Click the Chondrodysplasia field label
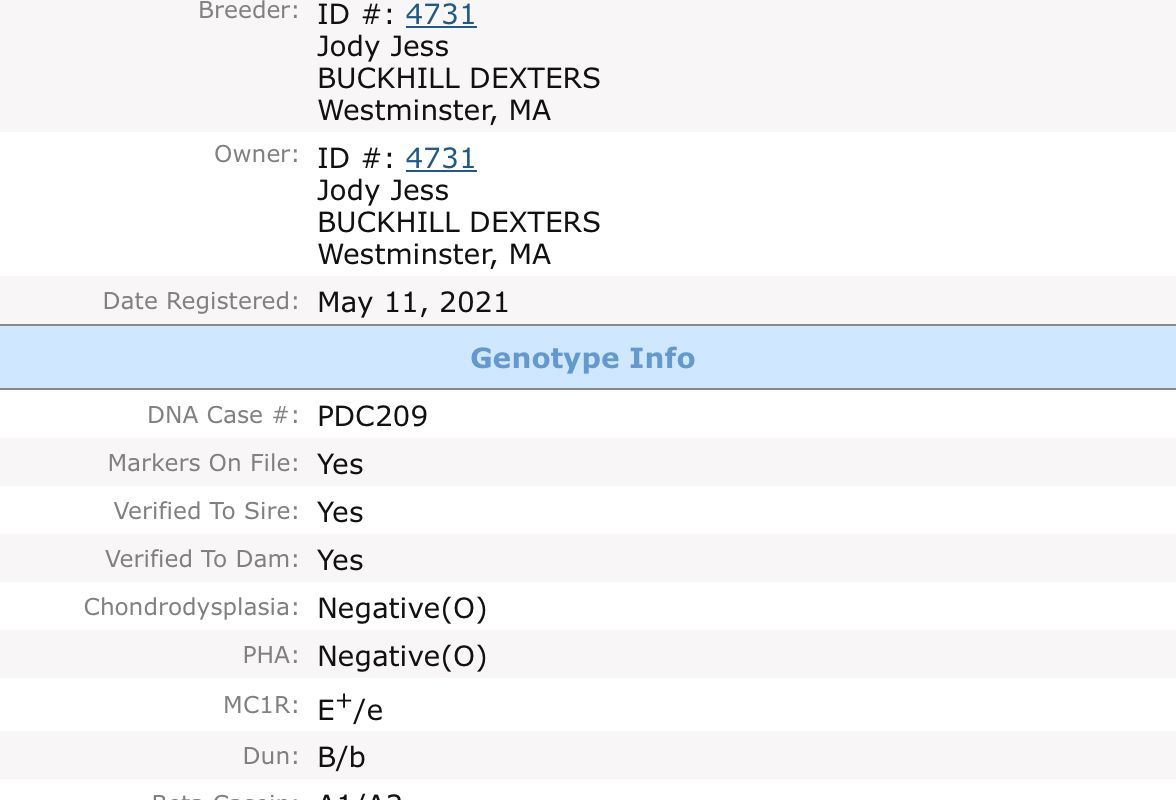The height and width of the screenshot is (800, 1176). pos(191,607)
